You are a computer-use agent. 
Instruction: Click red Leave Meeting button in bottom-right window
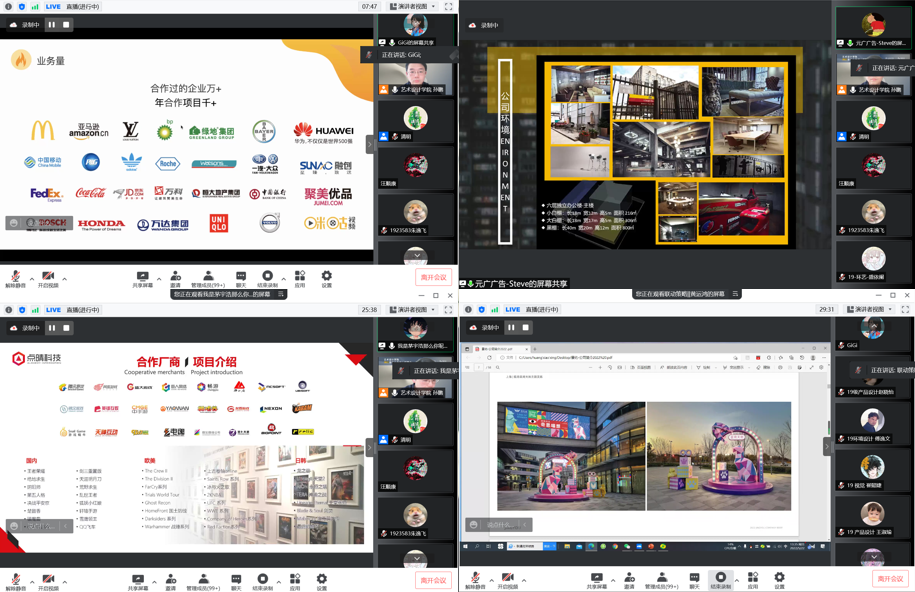tap(889, 579)
